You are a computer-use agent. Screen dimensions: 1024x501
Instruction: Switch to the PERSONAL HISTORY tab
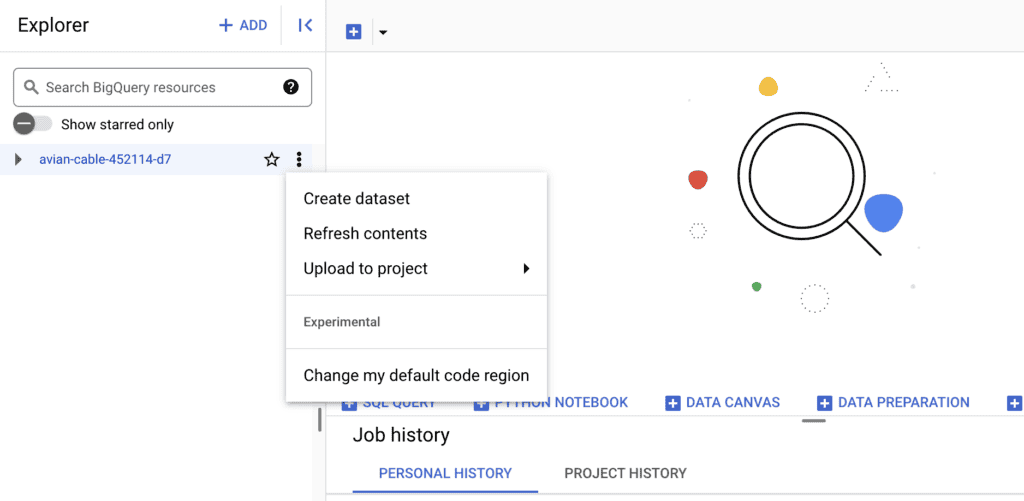[x=445, y=473]
